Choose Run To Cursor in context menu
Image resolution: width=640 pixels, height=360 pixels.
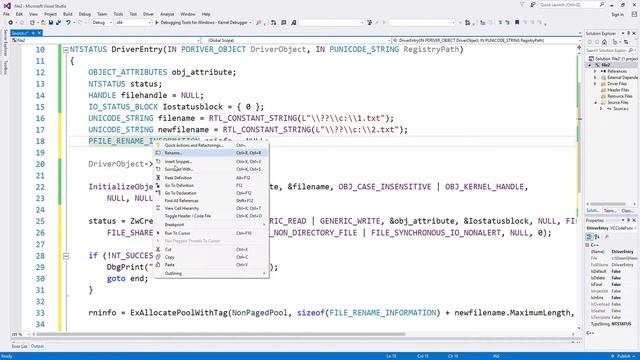(211, 233)
